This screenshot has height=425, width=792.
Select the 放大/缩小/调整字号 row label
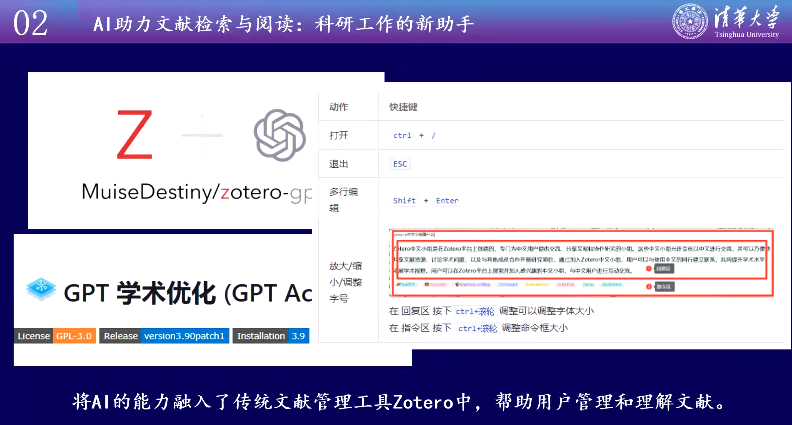[345, 282]
